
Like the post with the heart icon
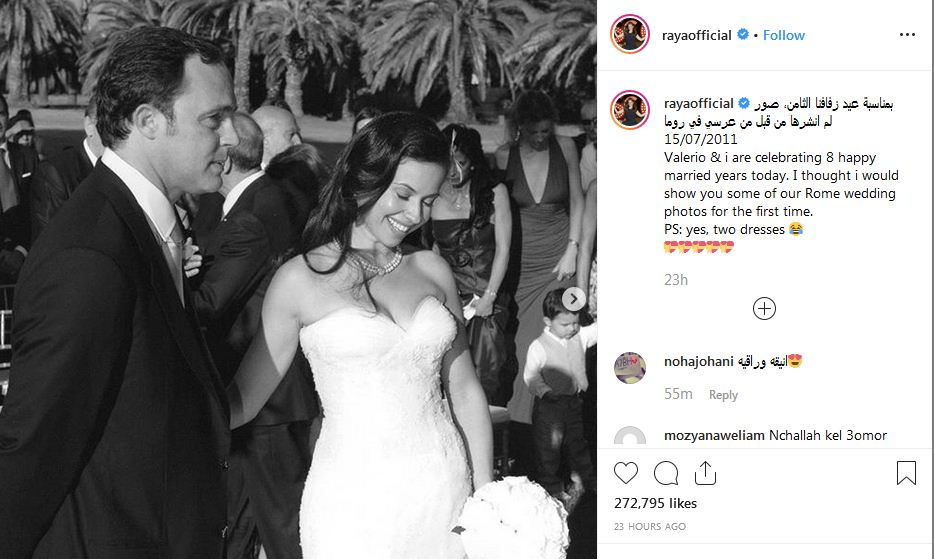(x=625, y=473)
